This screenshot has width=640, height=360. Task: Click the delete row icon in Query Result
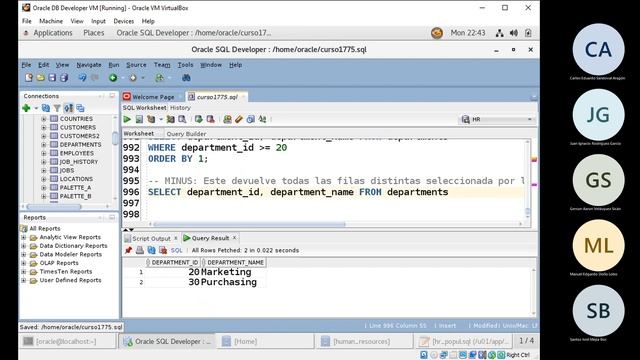point(163,250)
